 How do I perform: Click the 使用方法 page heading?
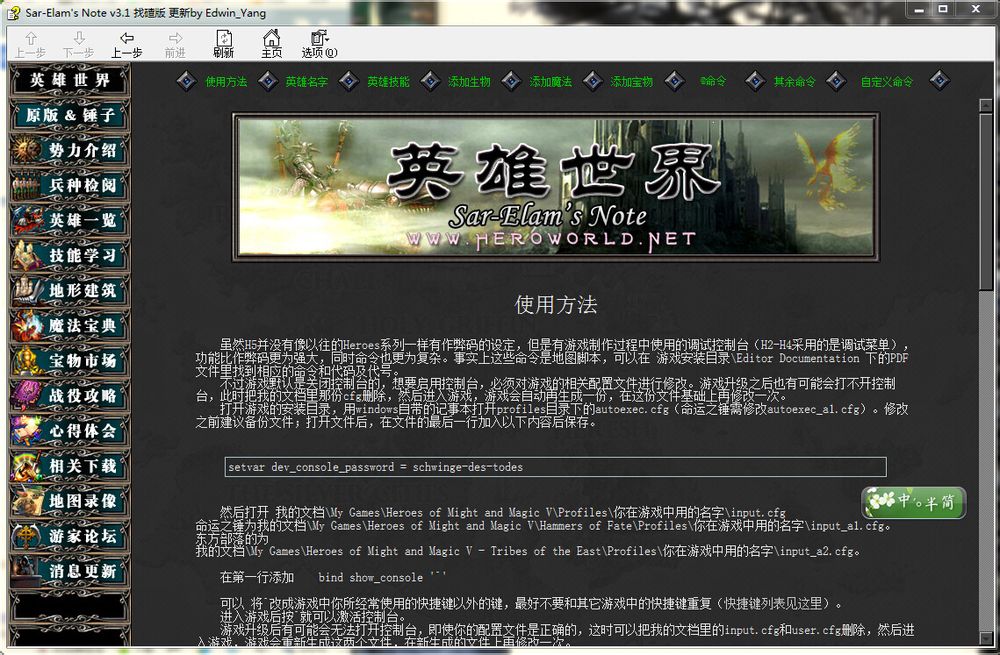point(555,305)
